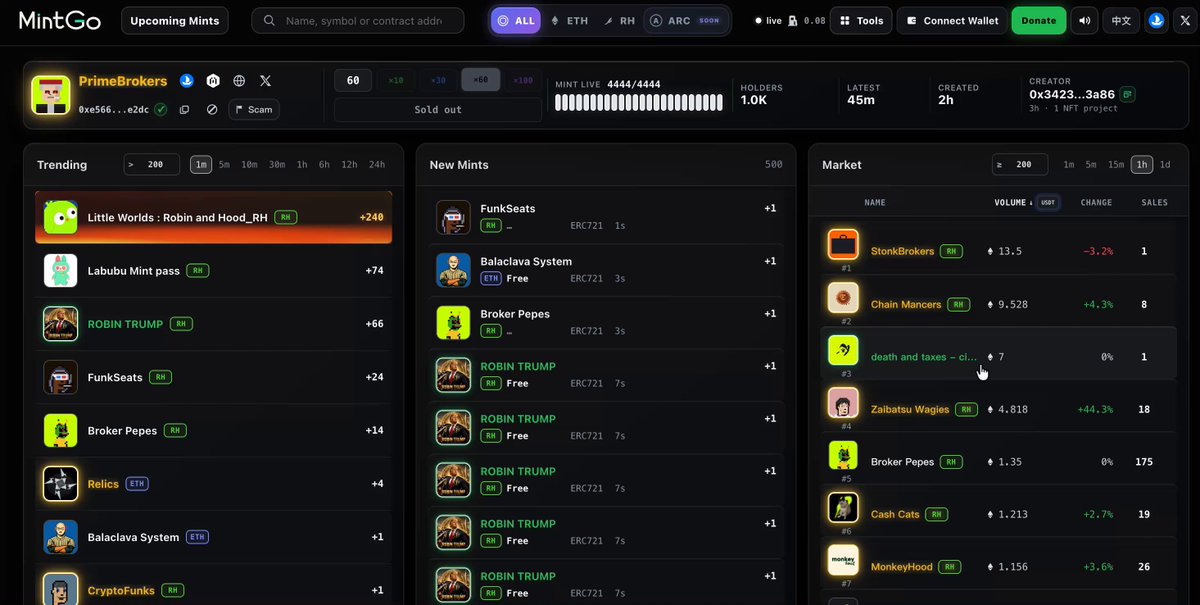
Task: Set the Trending timeframe to 5m
Action: [224, 165]
